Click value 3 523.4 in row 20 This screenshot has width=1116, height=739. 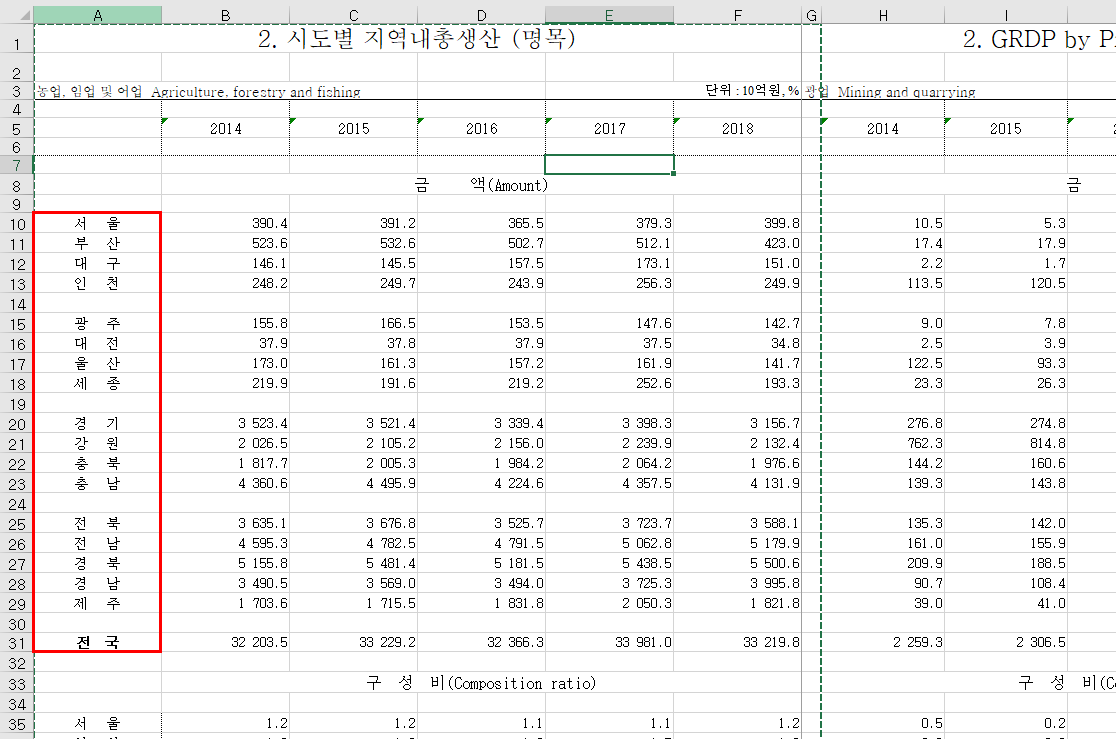point(263,424)
